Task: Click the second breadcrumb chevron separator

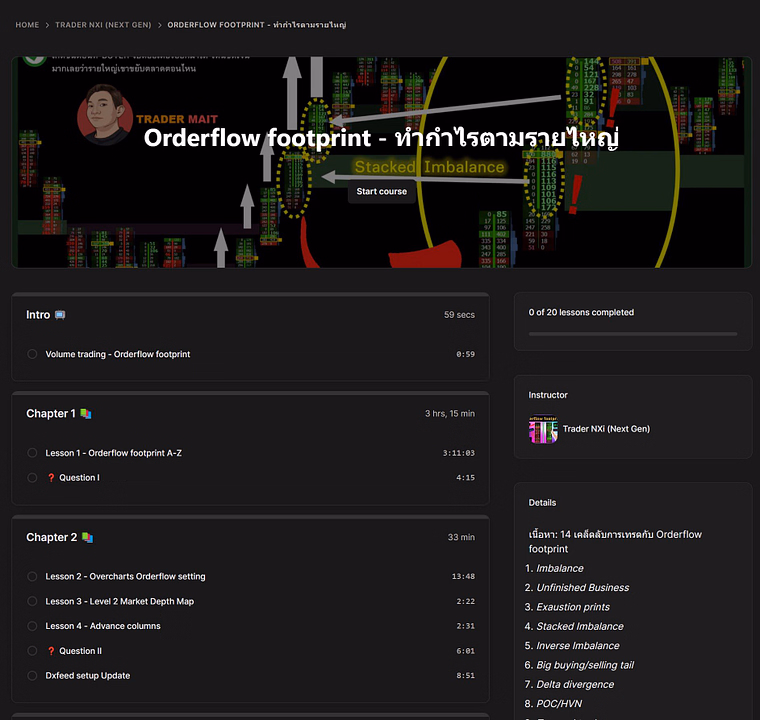Action: coord(159,25)
